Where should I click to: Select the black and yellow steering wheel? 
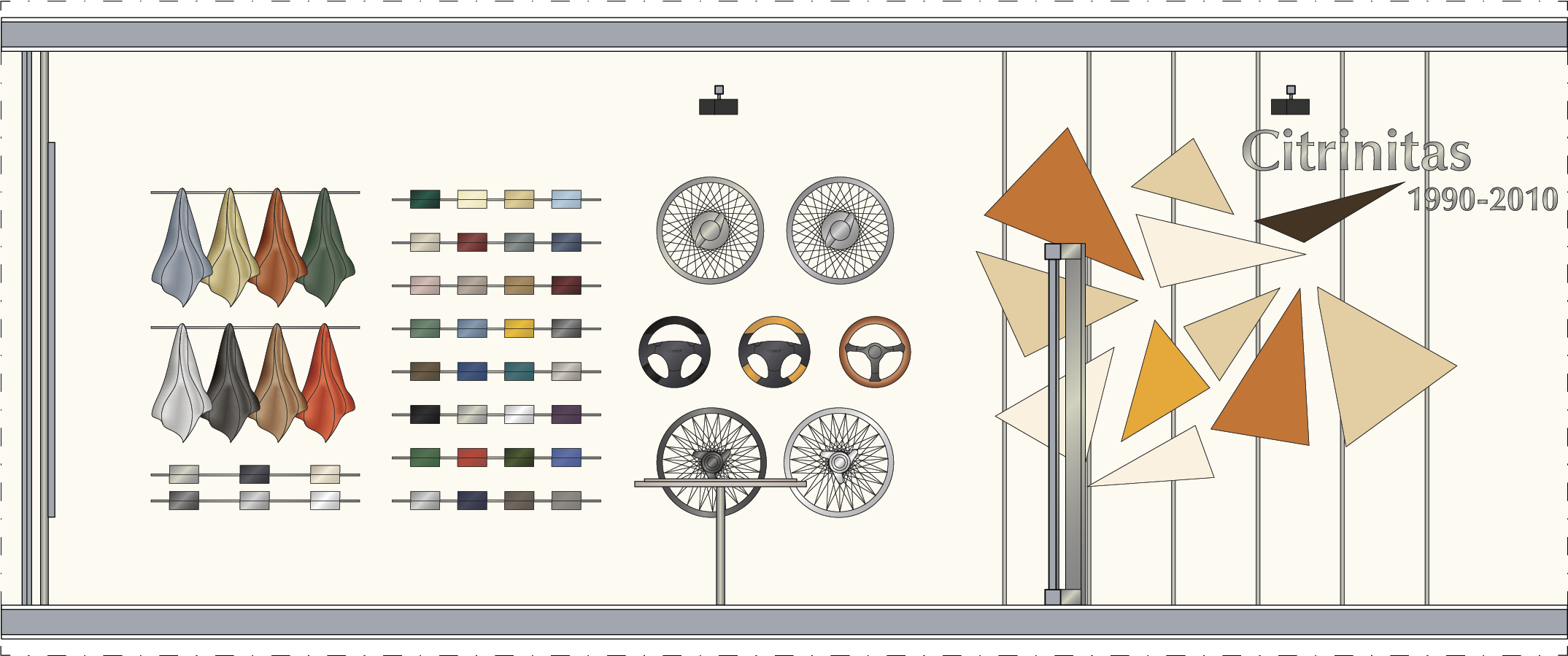click(x=775, y=352)
